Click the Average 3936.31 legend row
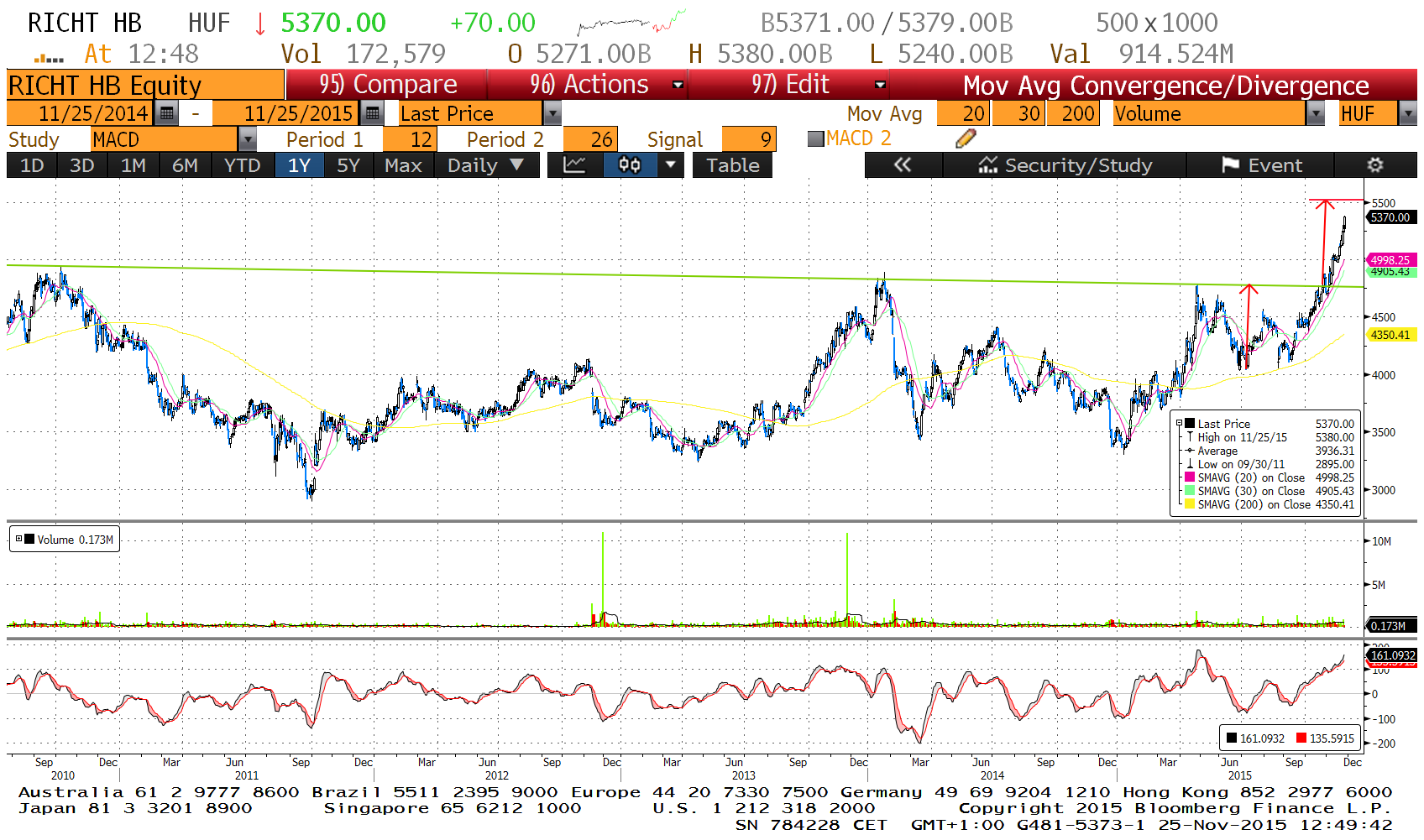Image resolution: width=1424 pixels, height=840 pixels. (x=1269, y=451)
